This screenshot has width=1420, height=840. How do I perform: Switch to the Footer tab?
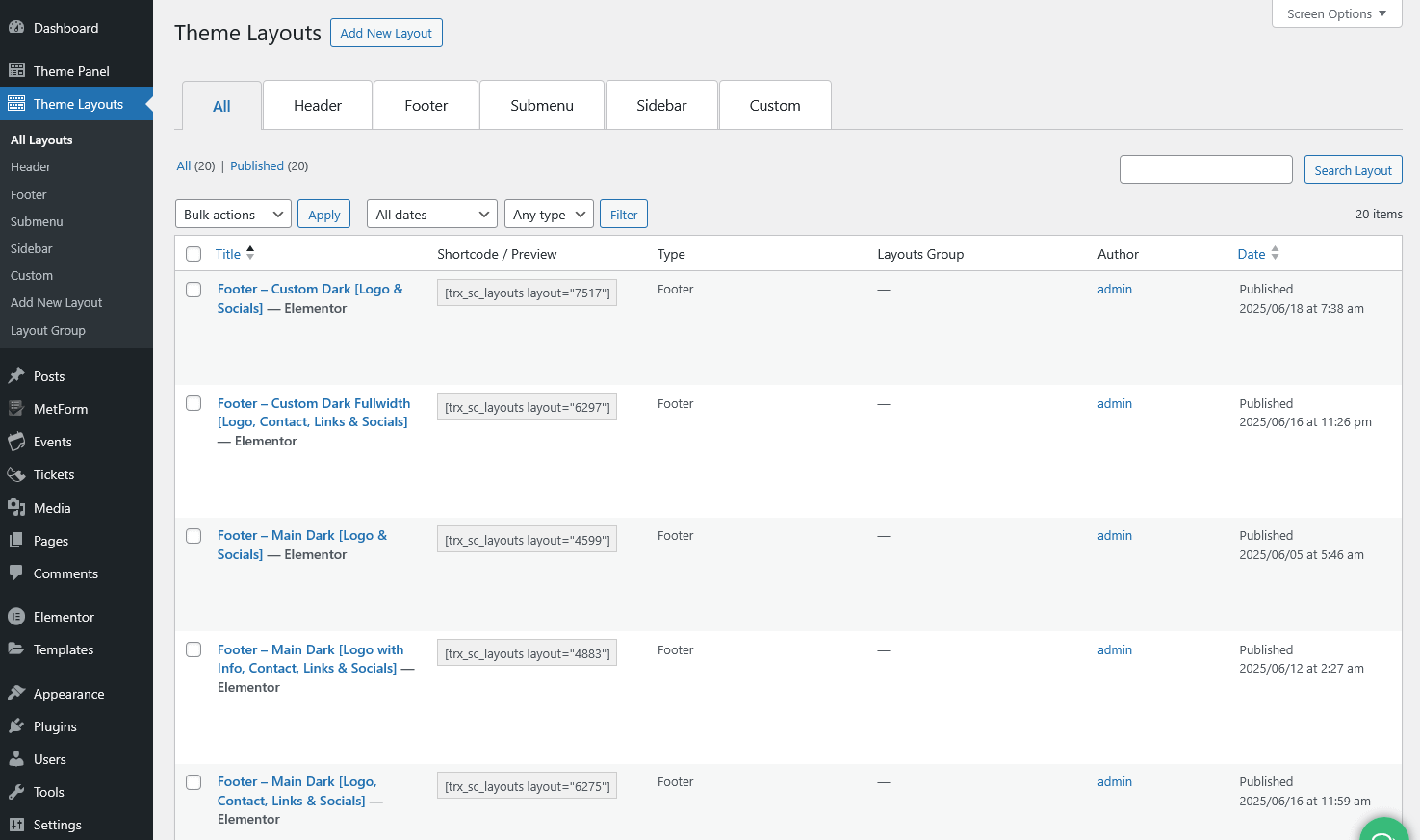point(426,105)
